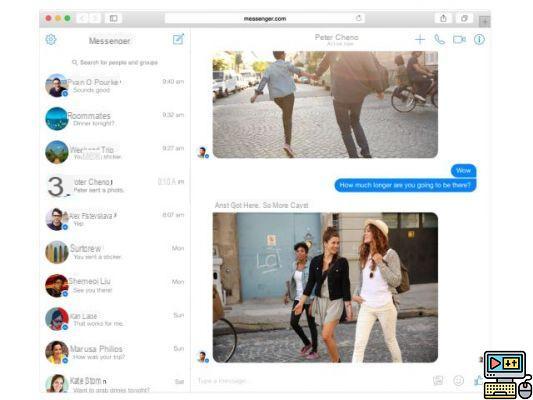Open the emoji picker

tap(459, 380)
